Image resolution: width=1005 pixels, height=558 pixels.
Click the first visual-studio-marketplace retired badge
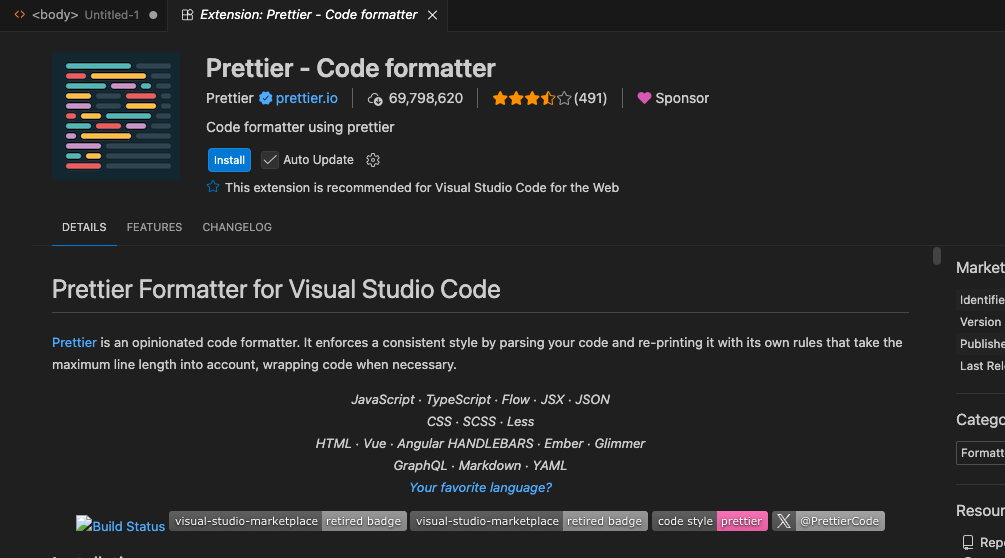pos(288,521)
